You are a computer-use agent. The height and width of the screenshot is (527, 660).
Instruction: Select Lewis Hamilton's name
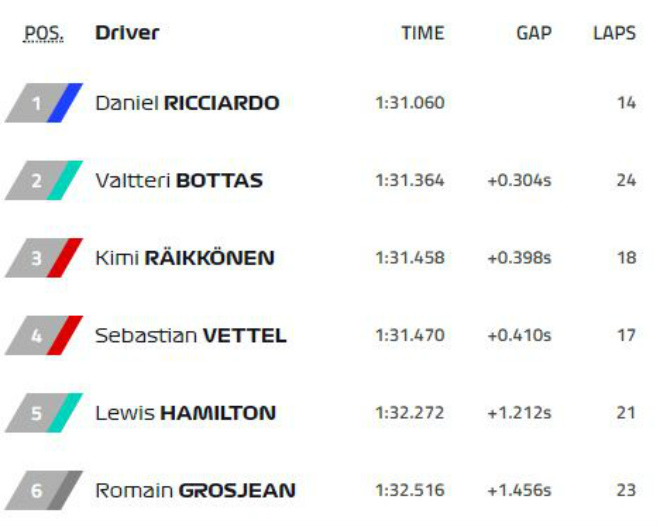[185, 412]
